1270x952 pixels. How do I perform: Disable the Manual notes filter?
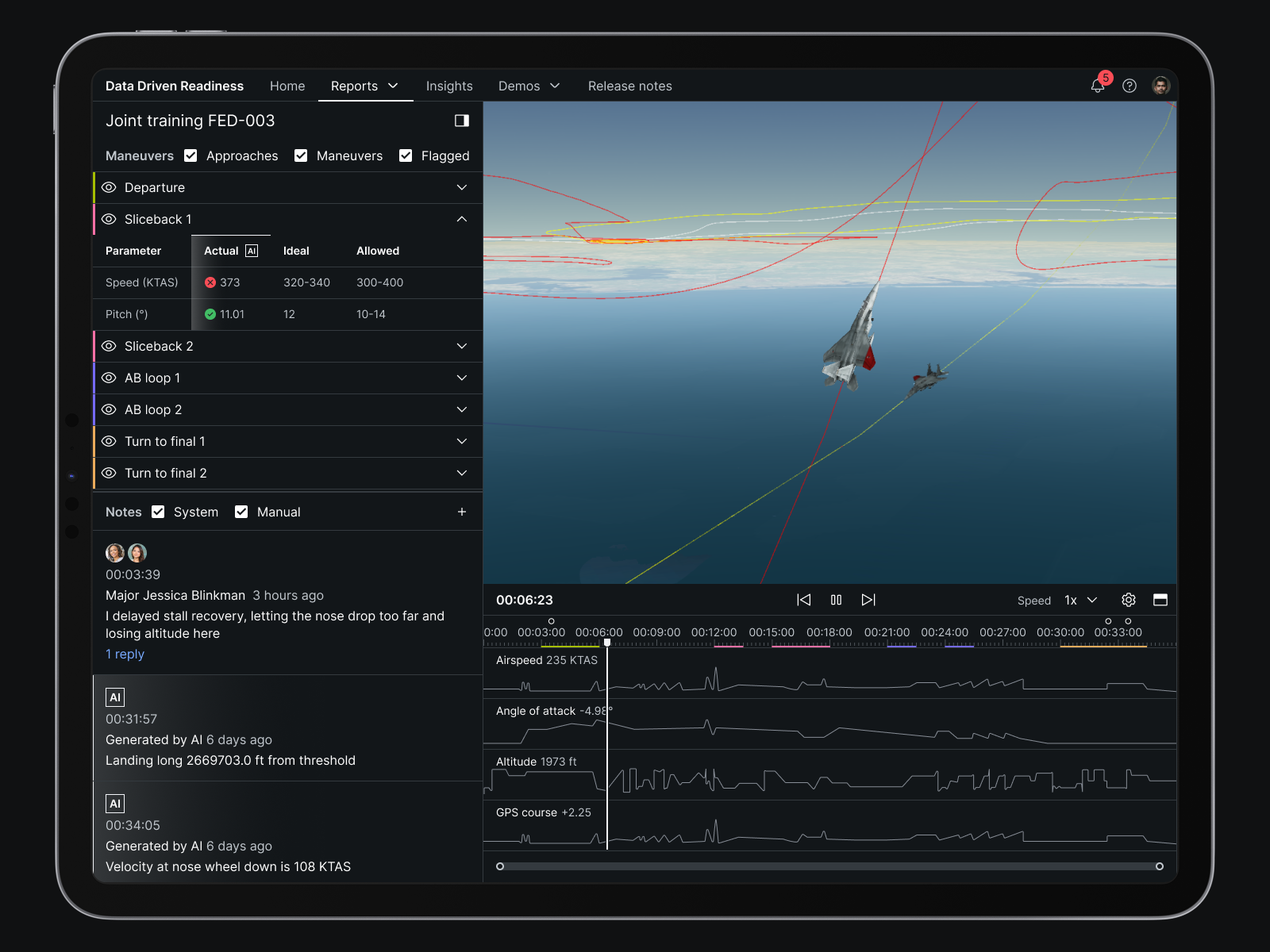click(241, 512)
